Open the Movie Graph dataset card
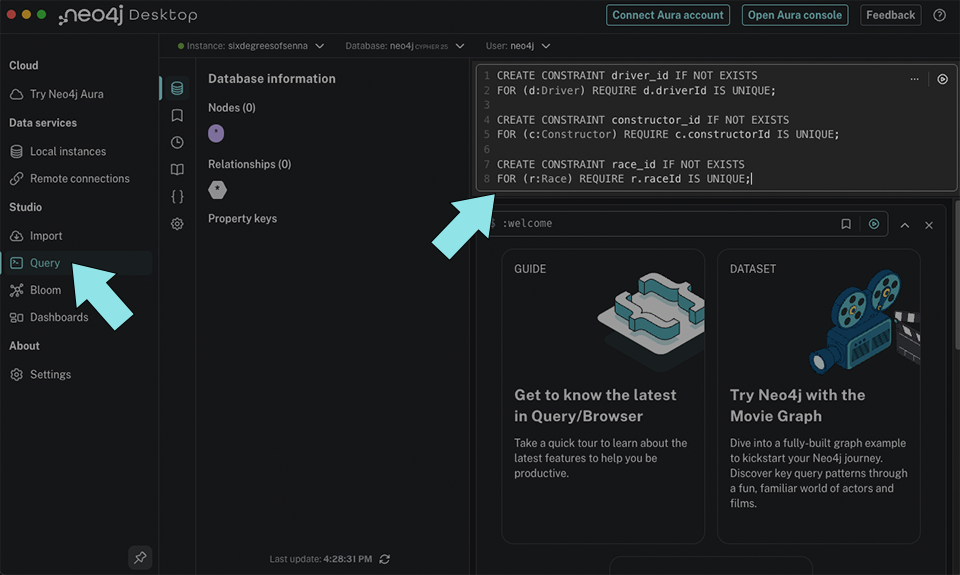This screenshot has height=575, width=960. tap(819, 396)
